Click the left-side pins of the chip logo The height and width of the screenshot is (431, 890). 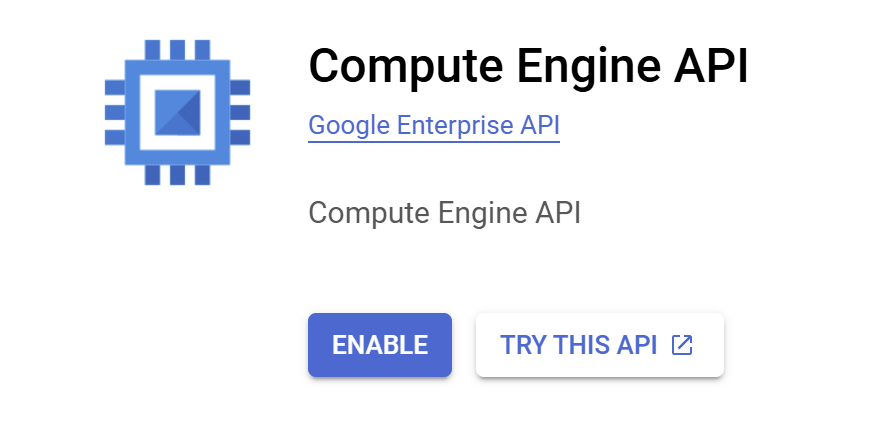coord(114,111)
